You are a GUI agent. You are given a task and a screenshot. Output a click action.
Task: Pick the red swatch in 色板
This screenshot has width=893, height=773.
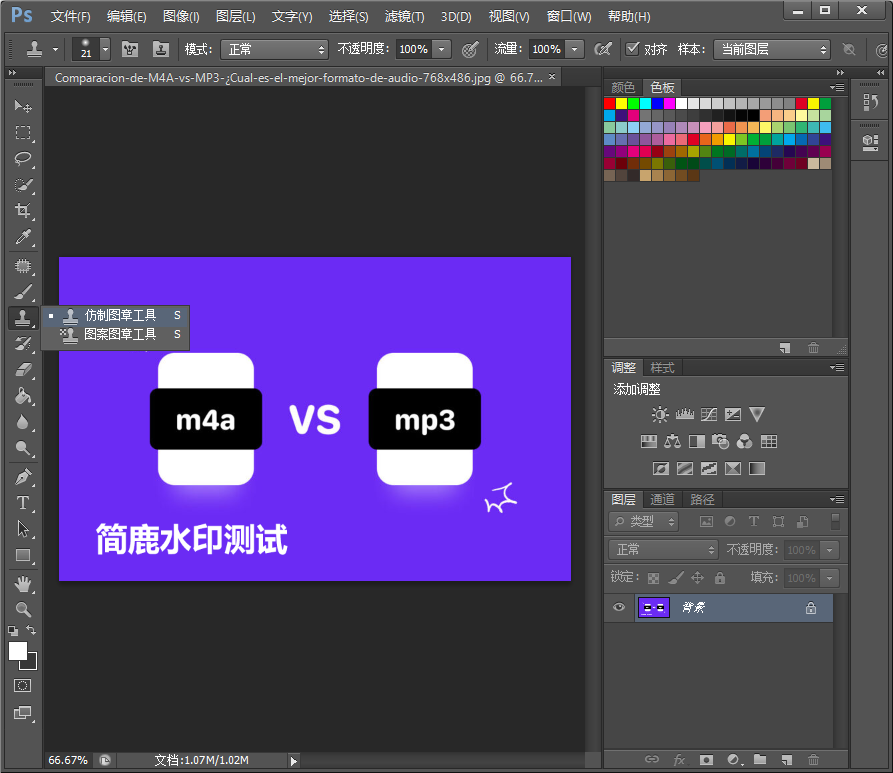[x=610, y=103]
